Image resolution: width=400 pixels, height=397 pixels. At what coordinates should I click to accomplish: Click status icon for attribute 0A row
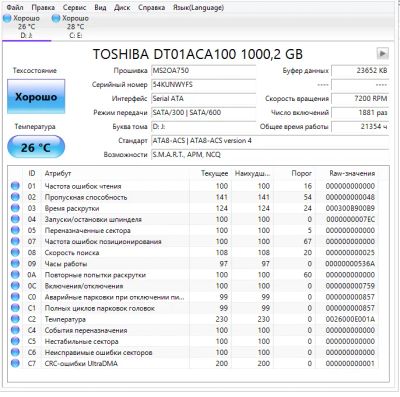(x=15, y=275)
